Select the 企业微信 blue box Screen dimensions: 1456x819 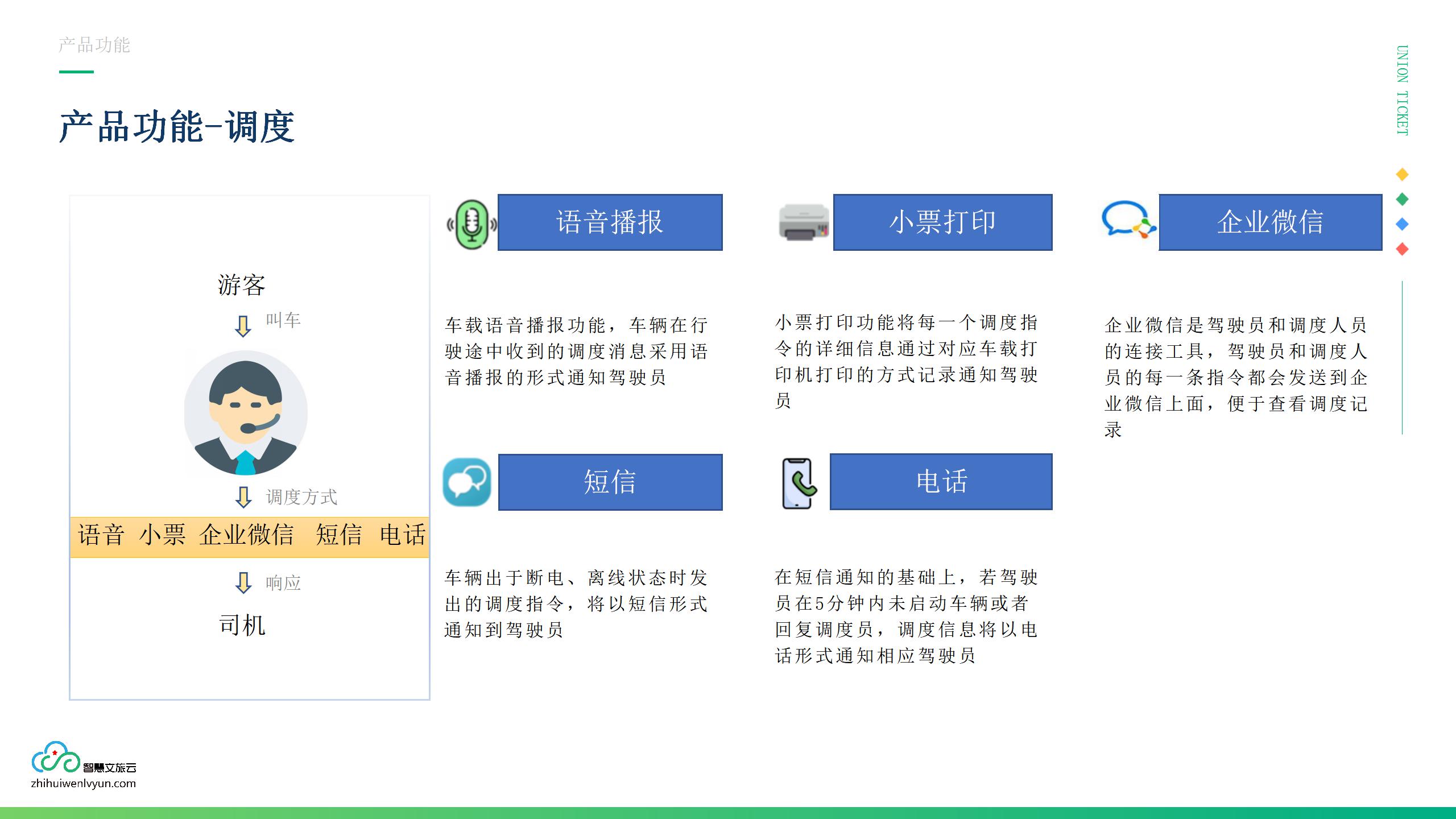tap(1271, 222)
